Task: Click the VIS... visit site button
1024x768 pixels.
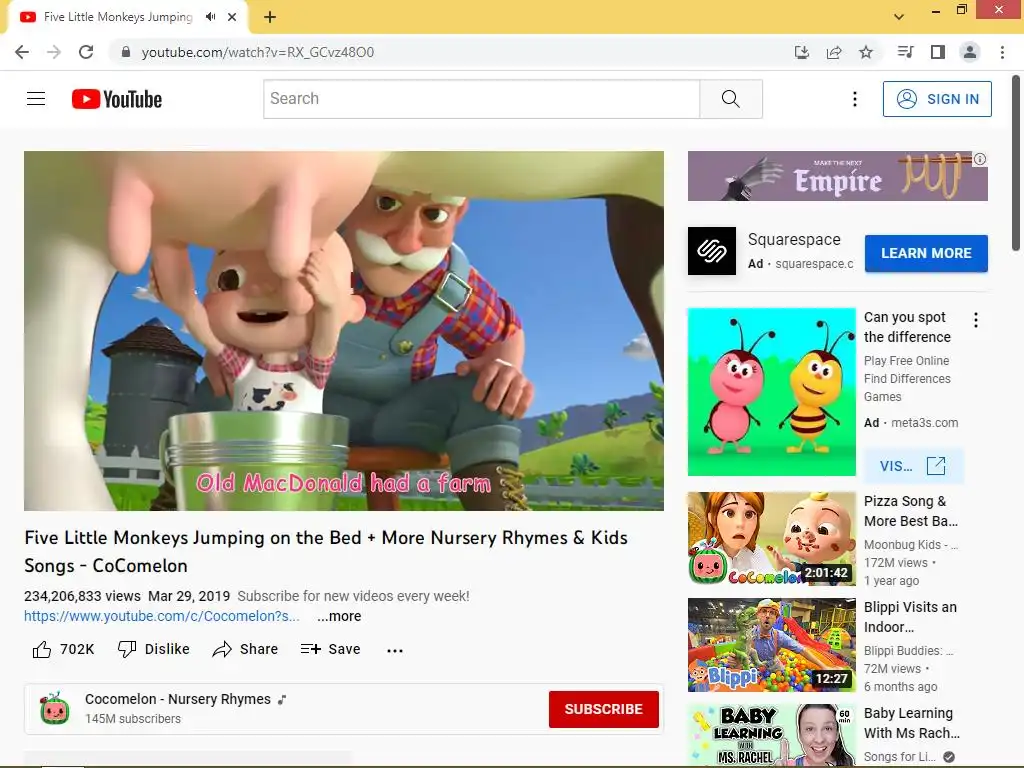Action: [x=913, y=466]
